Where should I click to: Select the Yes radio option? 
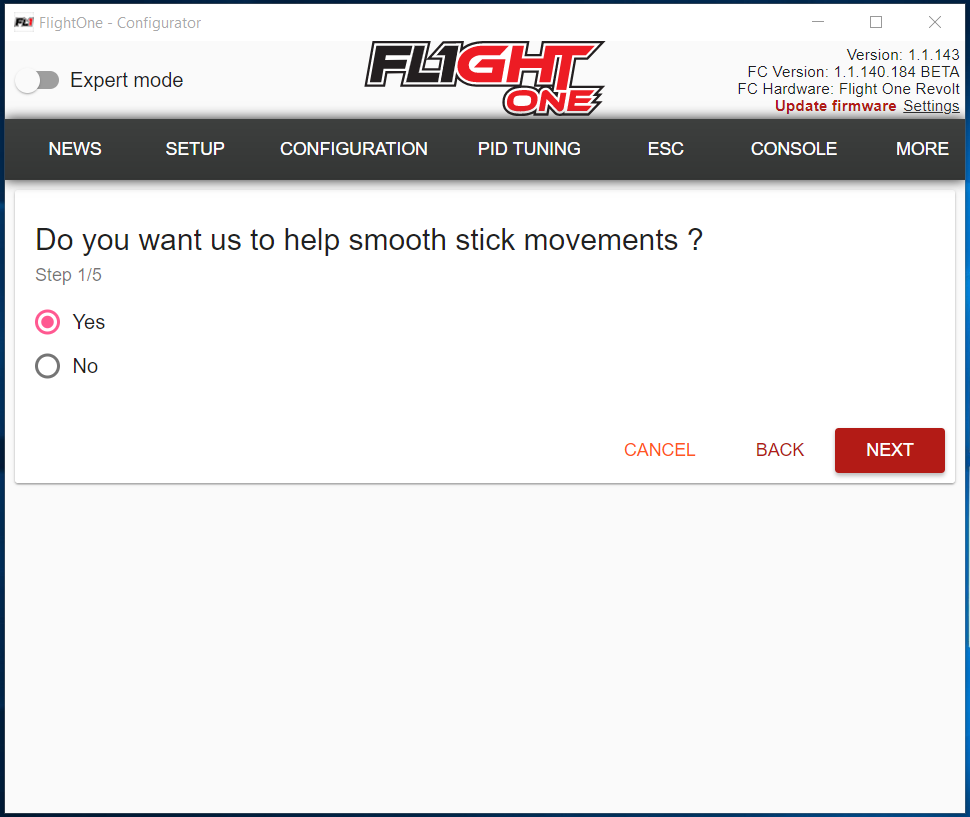tap(48, 322)
